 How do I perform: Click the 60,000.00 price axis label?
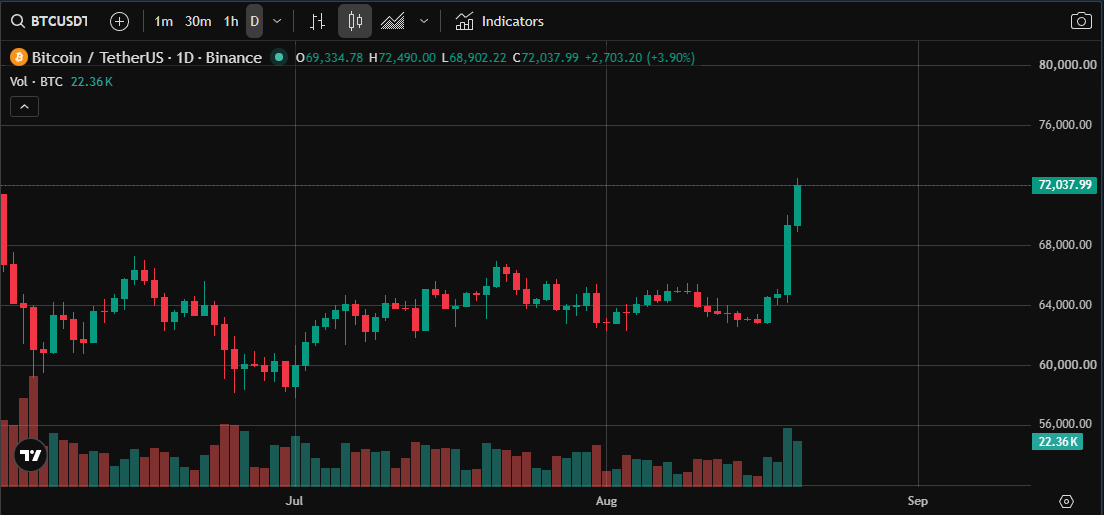[x=1068, y=365]
